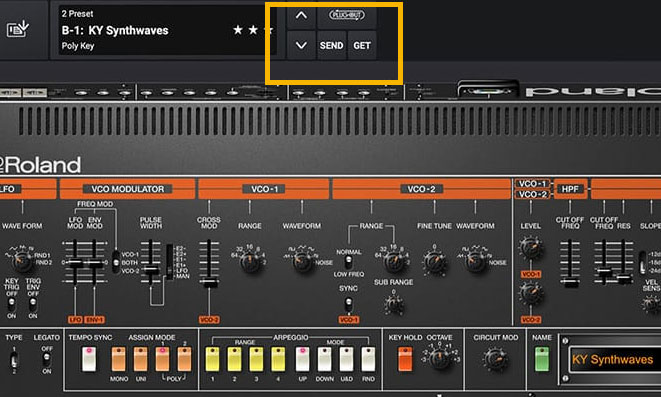Select arpeggio RND mode button
This screenshot has width=661, height=397.
click(368, 359)
